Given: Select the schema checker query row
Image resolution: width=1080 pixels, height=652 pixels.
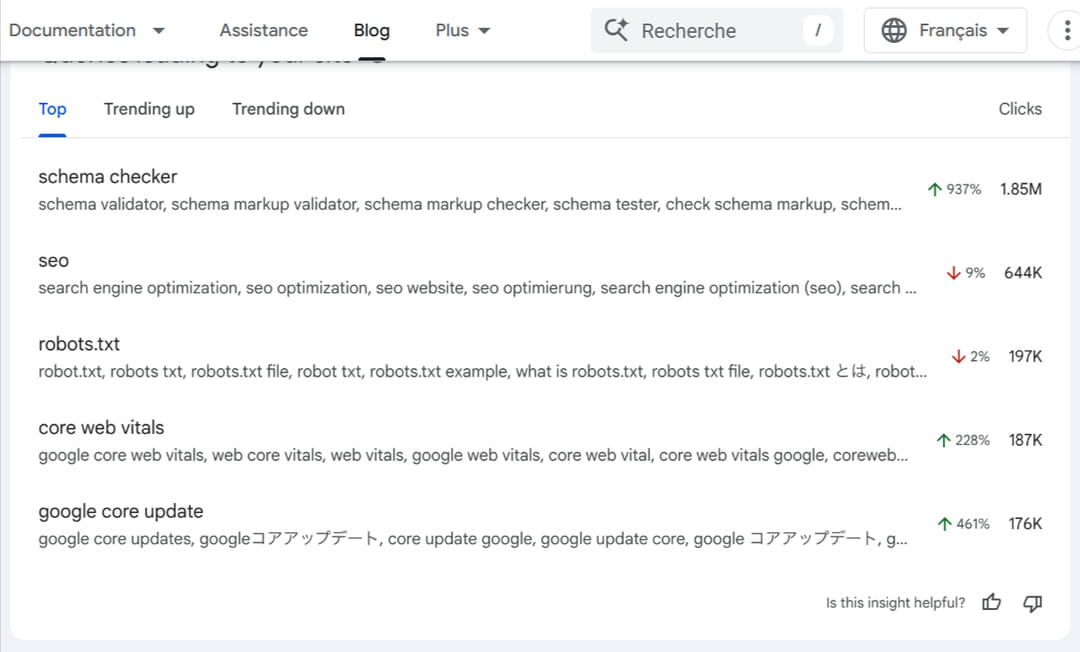Looking at the screenshot, I should [x=108, y=177].
